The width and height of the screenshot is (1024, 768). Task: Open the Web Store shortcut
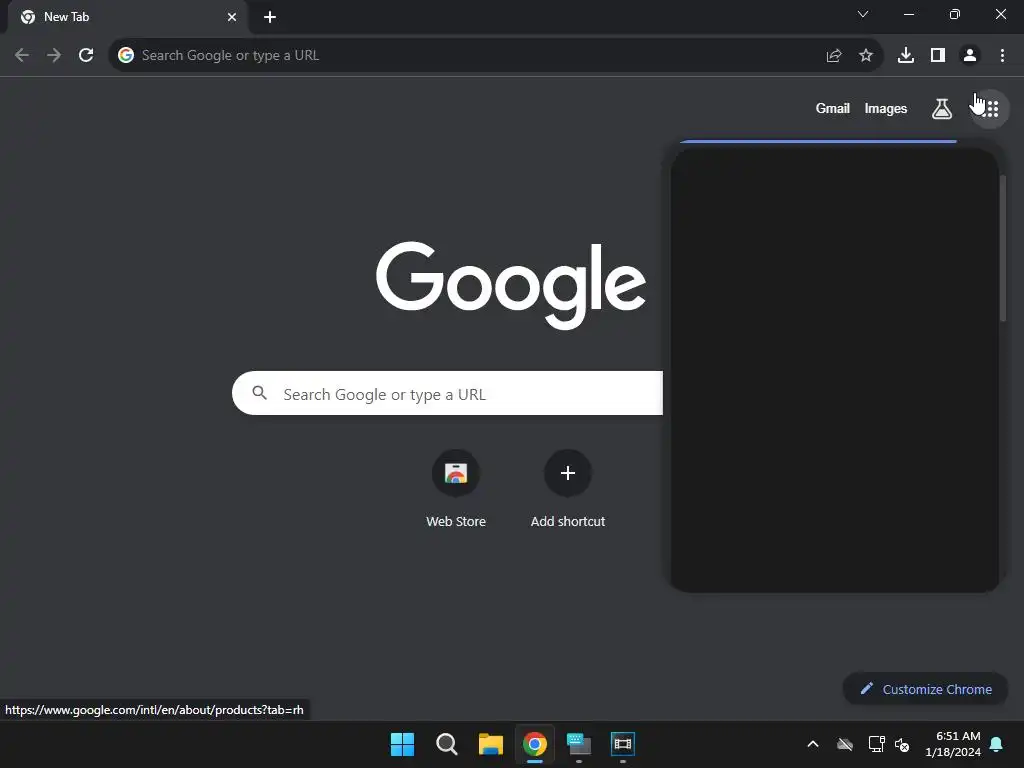[x=456, y=488]
